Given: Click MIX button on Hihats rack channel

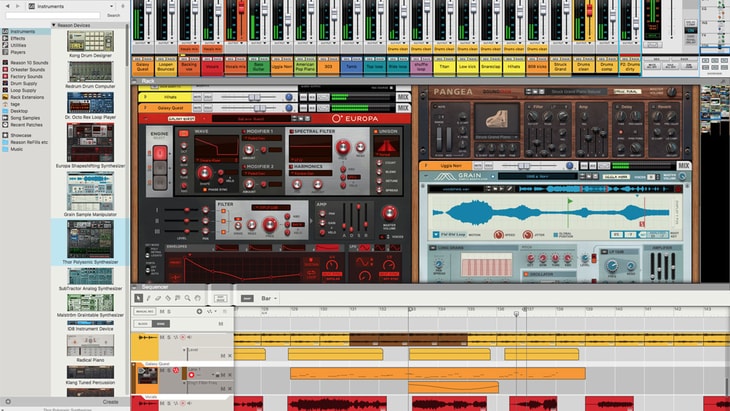Looking at the screenshot, I should pyautogui.click(x=403, y=97).
